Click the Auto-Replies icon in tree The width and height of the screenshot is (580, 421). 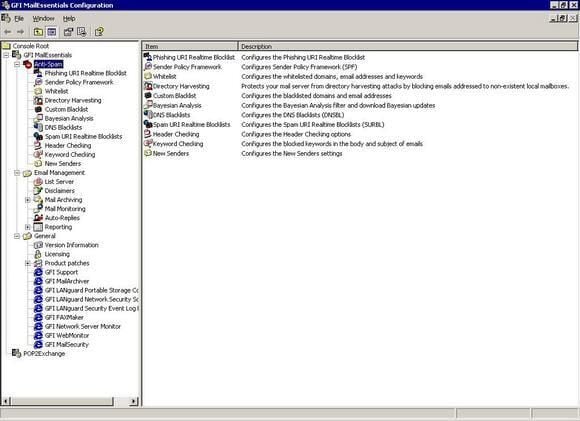click(x=38, y=218)
